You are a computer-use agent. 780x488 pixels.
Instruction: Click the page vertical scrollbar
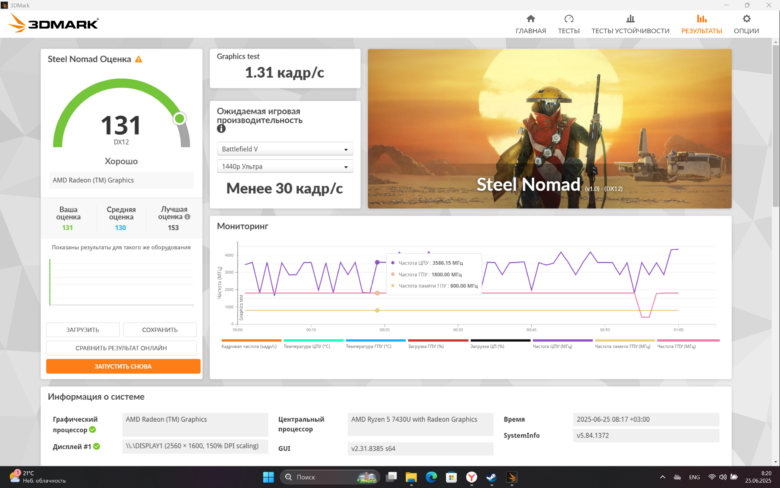click(x=776, y=124)
